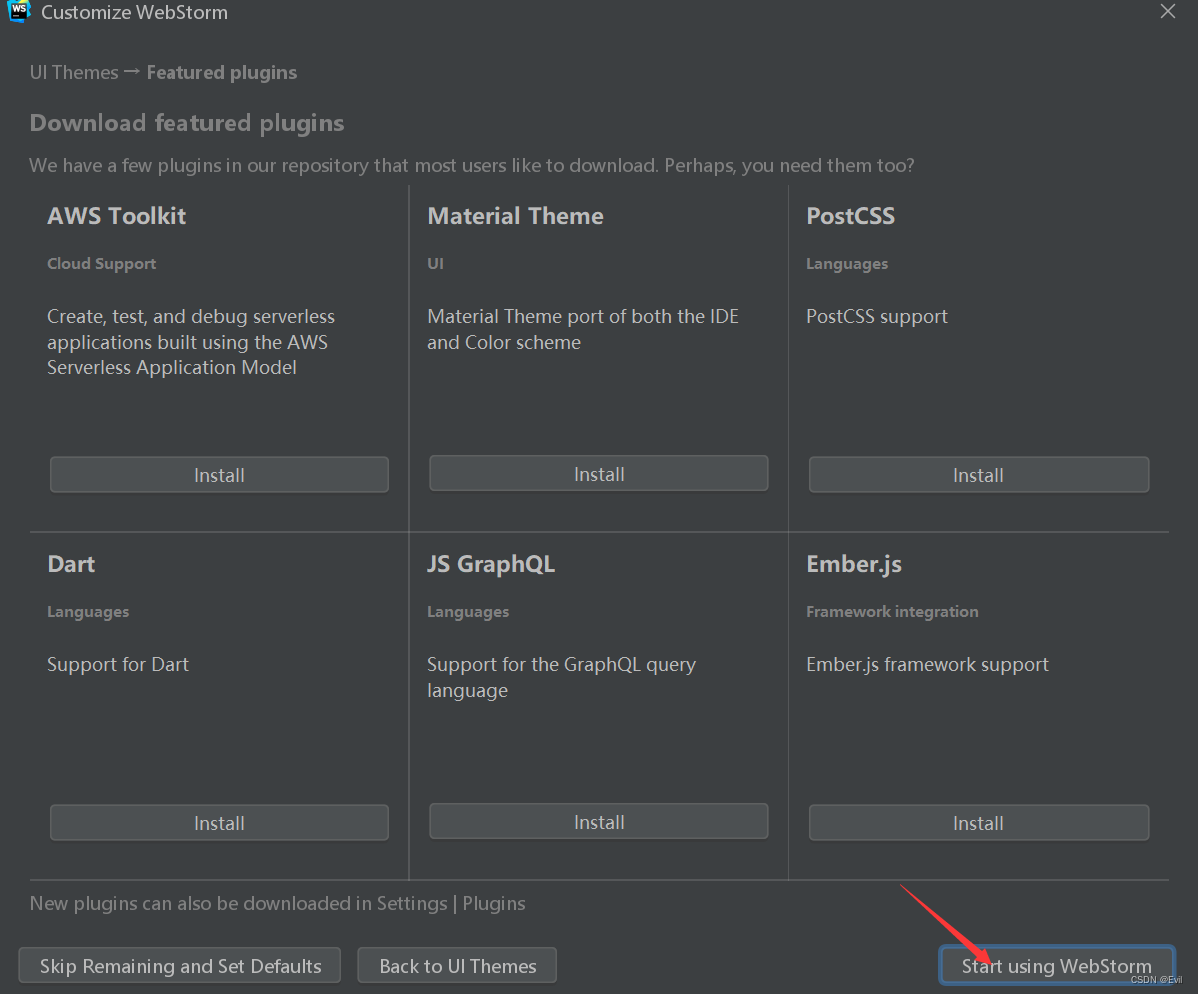Install the Ember.js plugin

(x=977, y=822)
